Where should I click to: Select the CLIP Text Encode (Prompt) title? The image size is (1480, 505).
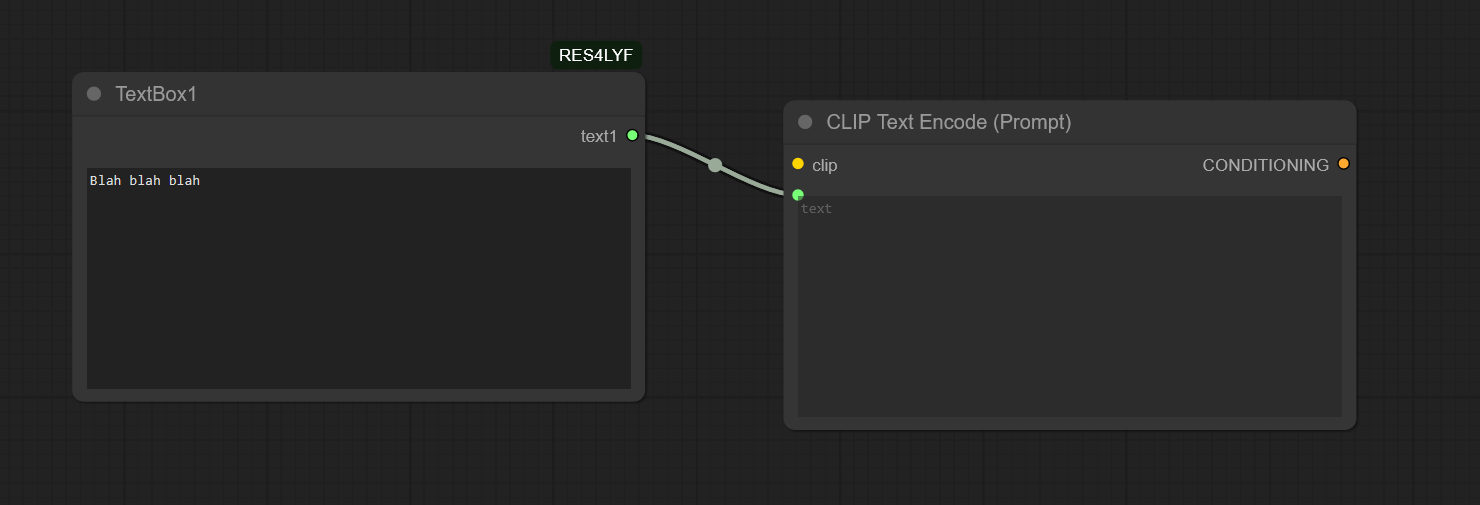click(x=949, y=122)
